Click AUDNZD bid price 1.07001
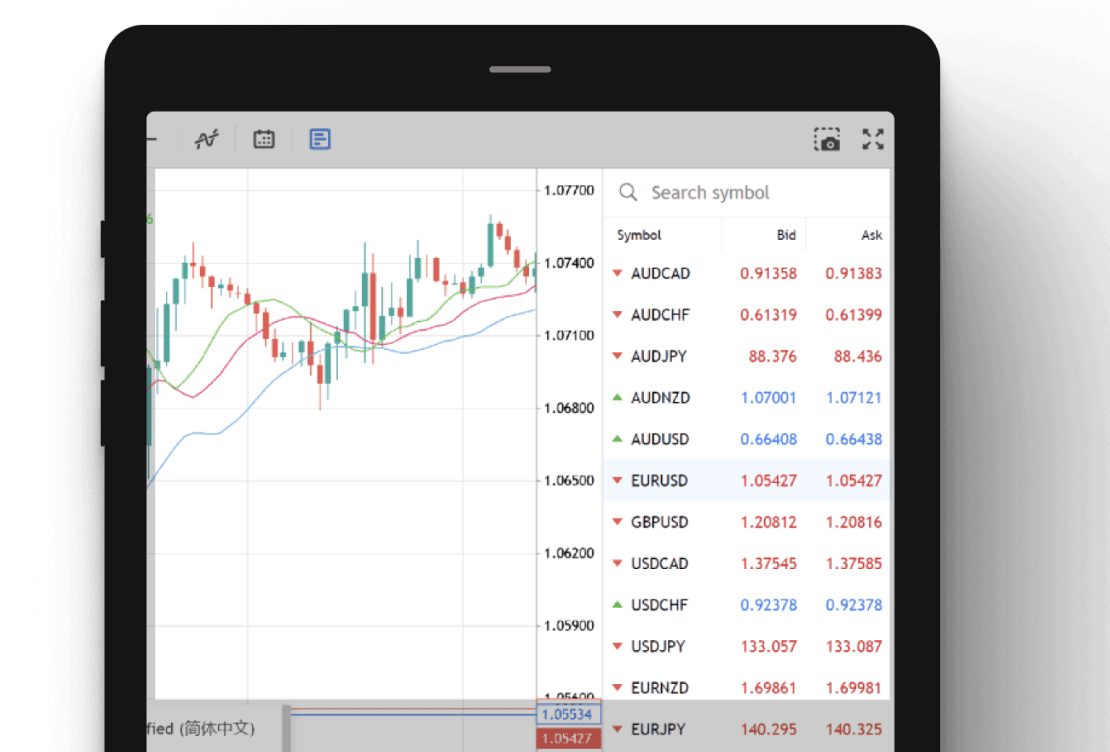Image resolution: width=1110 pixels, height=752 pixels. [x=768, y=398]
